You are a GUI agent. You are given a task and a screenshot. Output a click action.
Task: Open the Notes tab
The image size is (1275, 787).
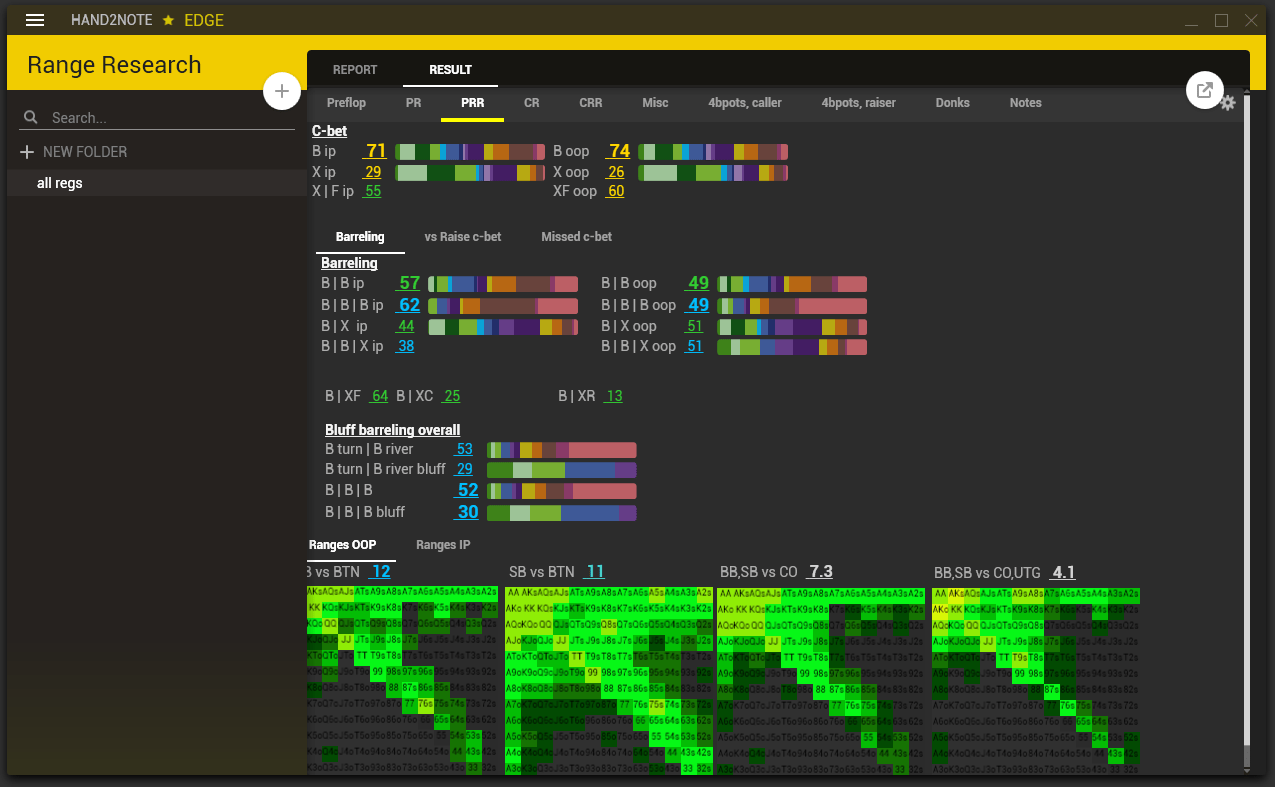1025,102
